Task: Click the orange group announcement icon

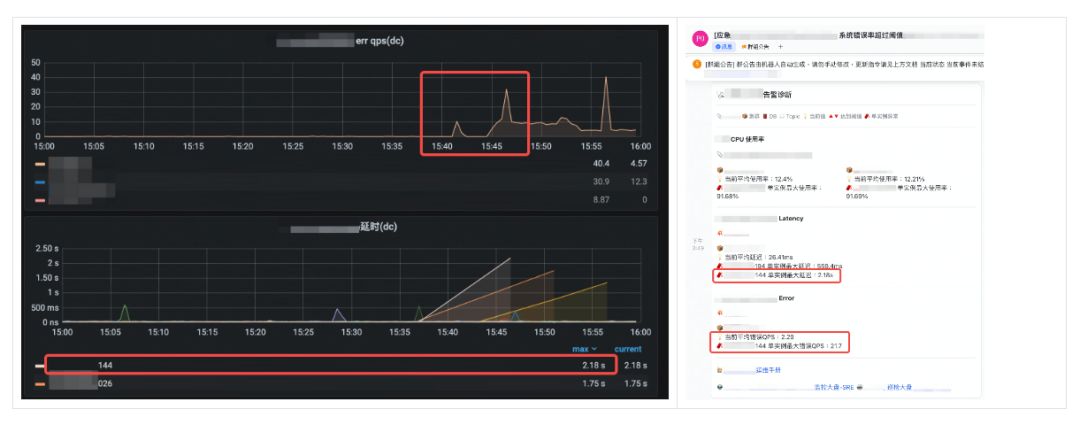Action: coord(696,64)
